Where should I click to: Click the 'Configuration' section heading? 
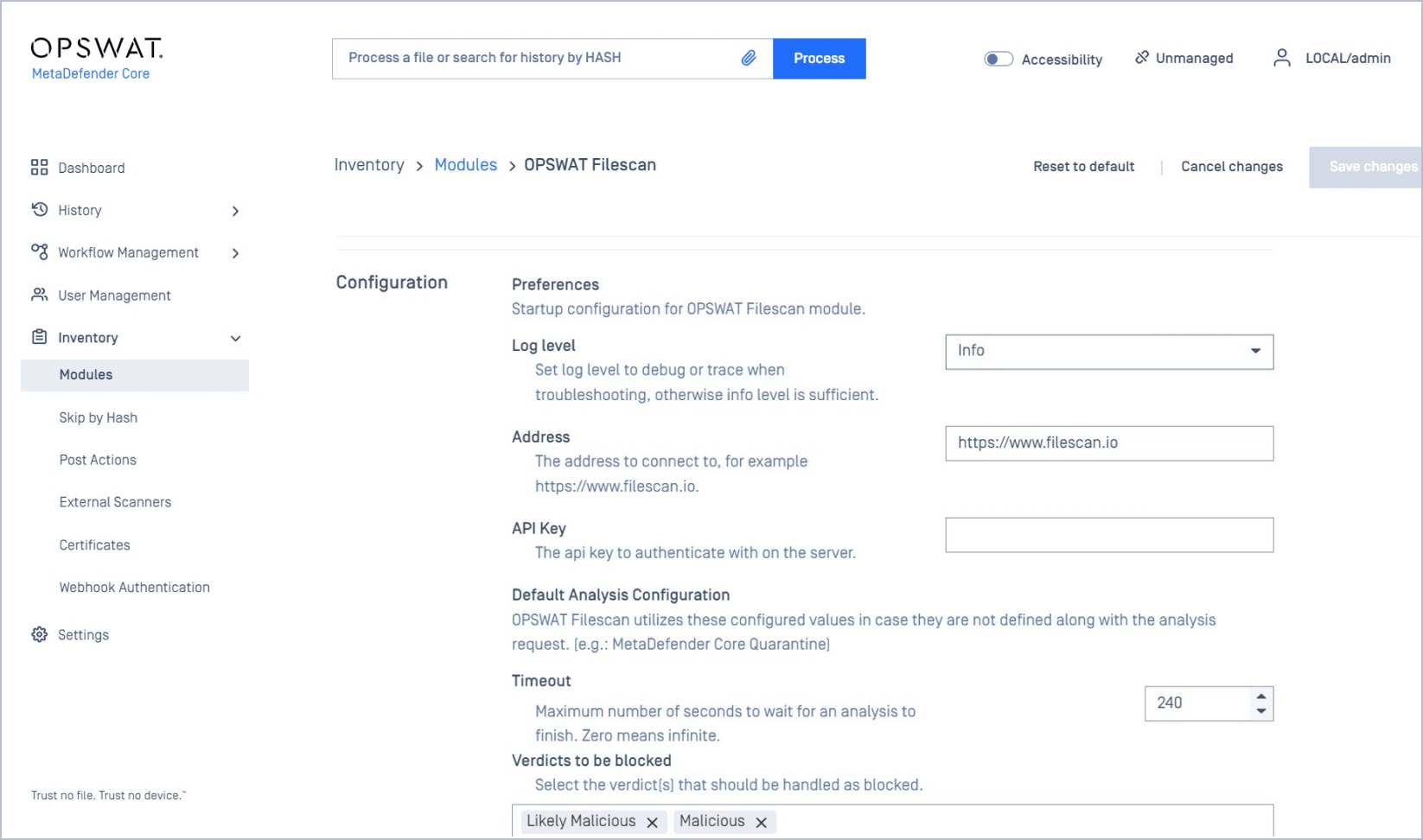click(x=392, y=283)
